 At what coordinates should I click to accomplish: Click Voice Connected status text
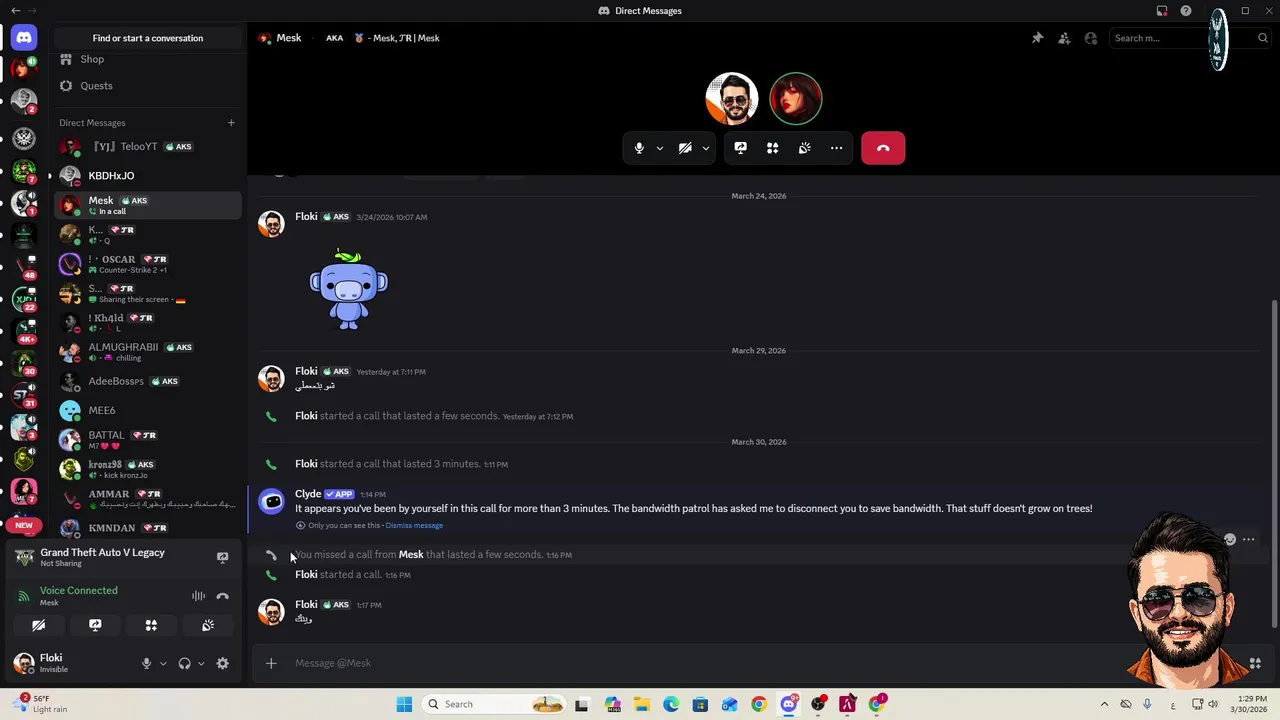click(x=78, y=590)
